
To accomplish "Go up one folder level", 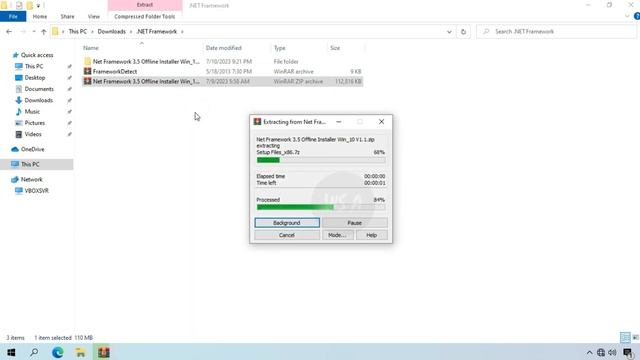I will coord(44,31).
